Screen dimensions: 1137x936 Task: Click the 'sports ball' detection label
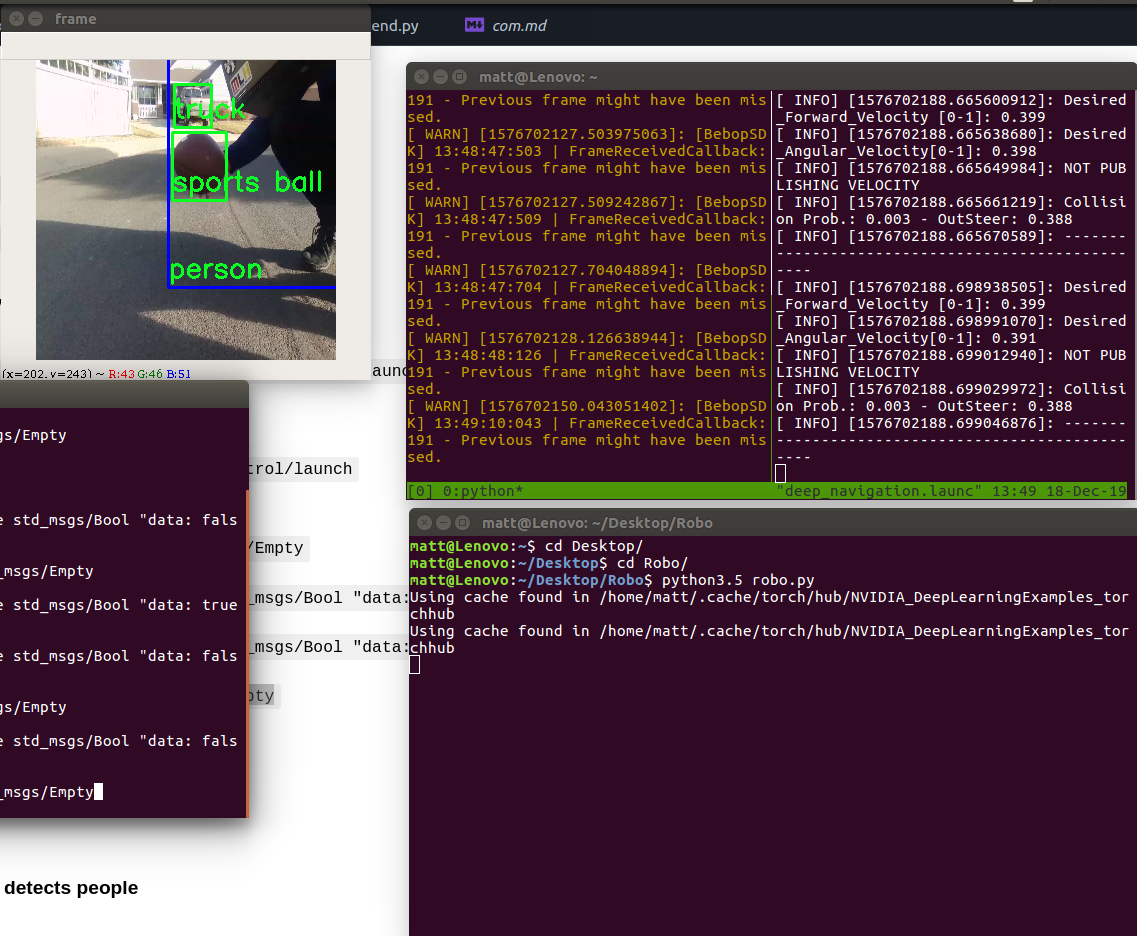(247, 183)
